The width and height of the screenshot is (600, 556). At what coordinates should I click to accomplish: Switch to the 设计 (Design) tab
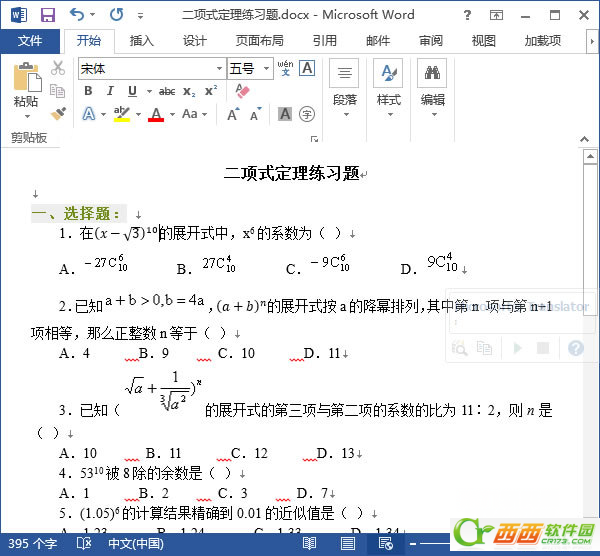point(195,41)
